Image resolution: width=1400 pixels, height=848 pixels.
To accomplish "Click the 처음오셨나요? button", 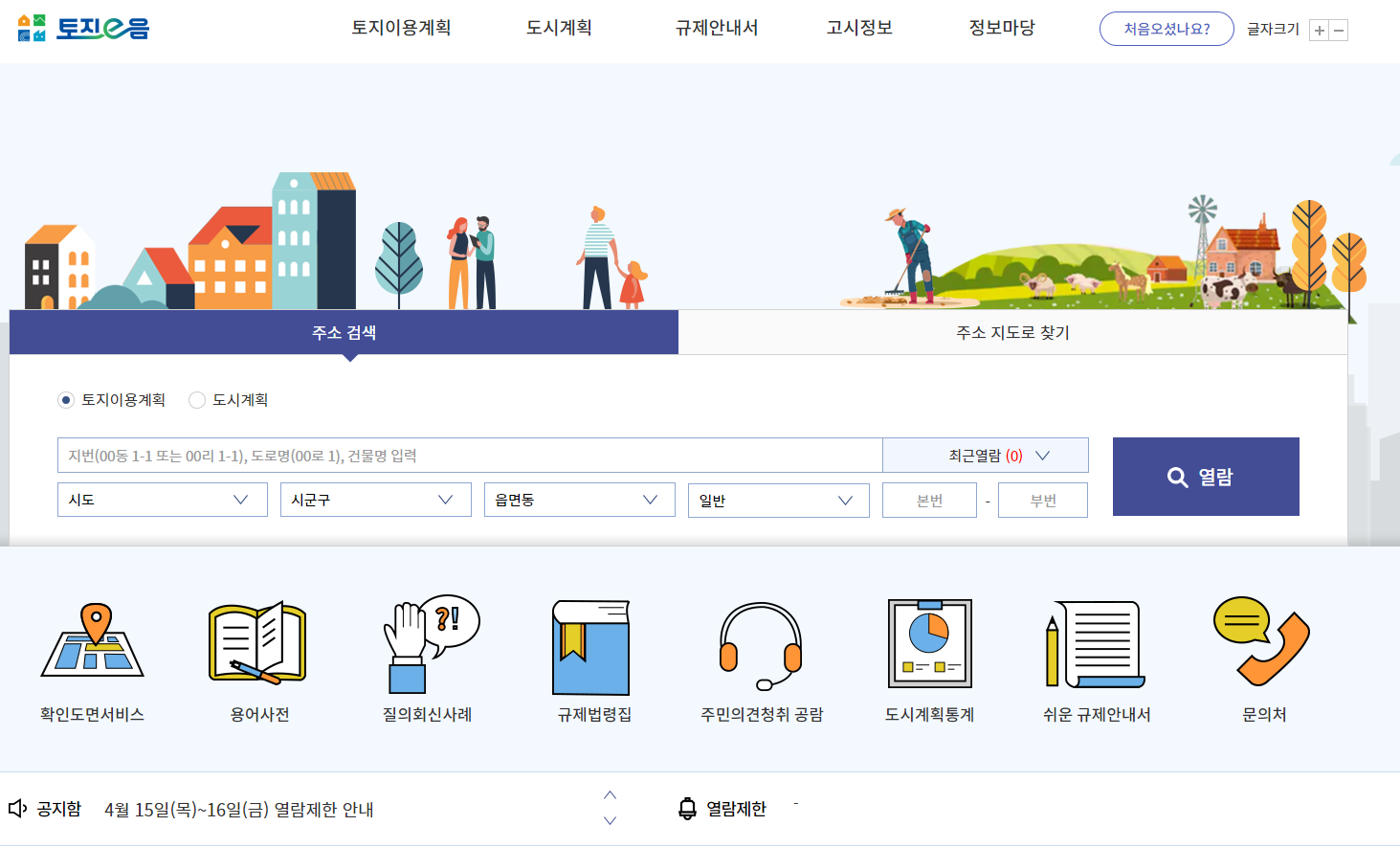I will click(x=1167, y=29).
